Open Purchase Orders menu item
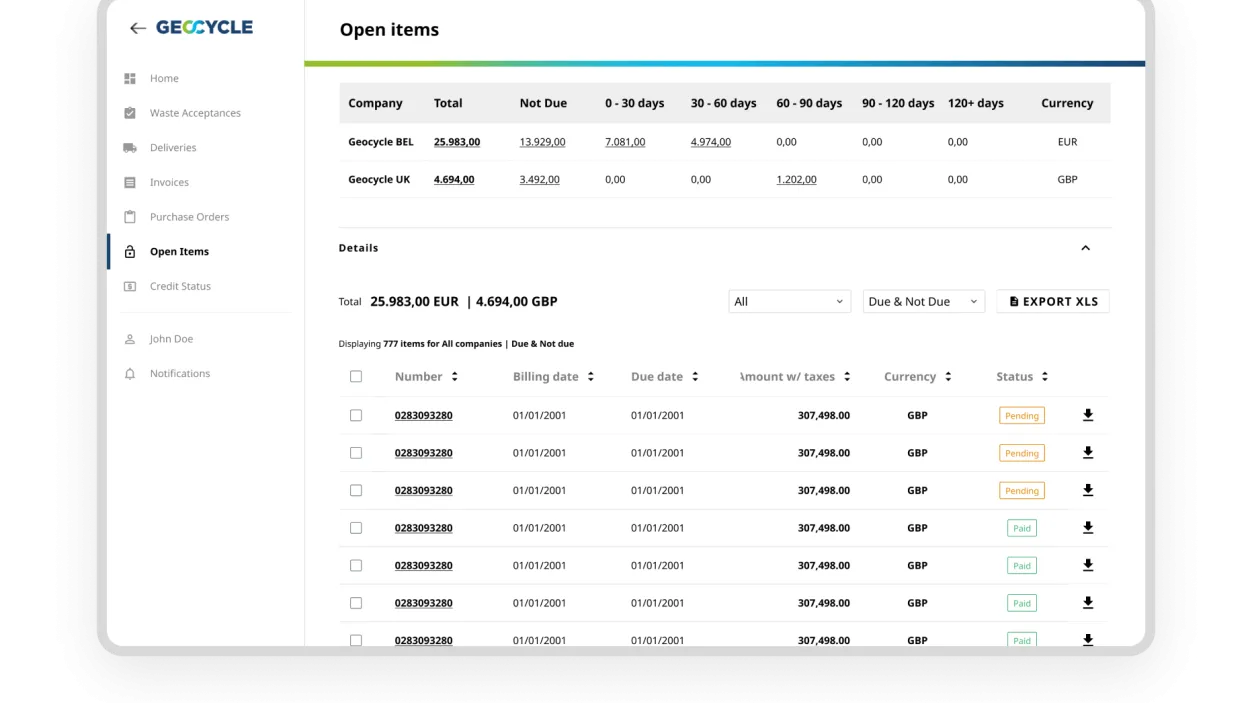Image resolution: width=1250 pixels, height=703 pixels. (x=189, y=217)
